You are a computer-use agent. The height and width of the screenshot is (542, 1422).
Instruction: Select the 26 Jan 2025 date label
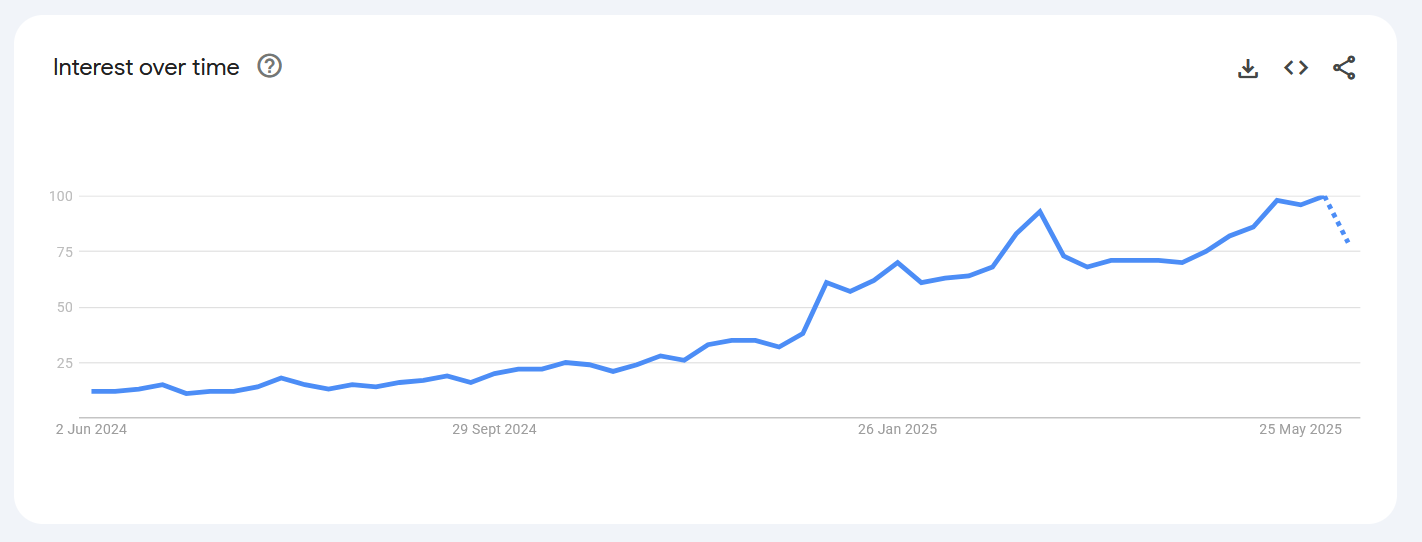[897, 430]
